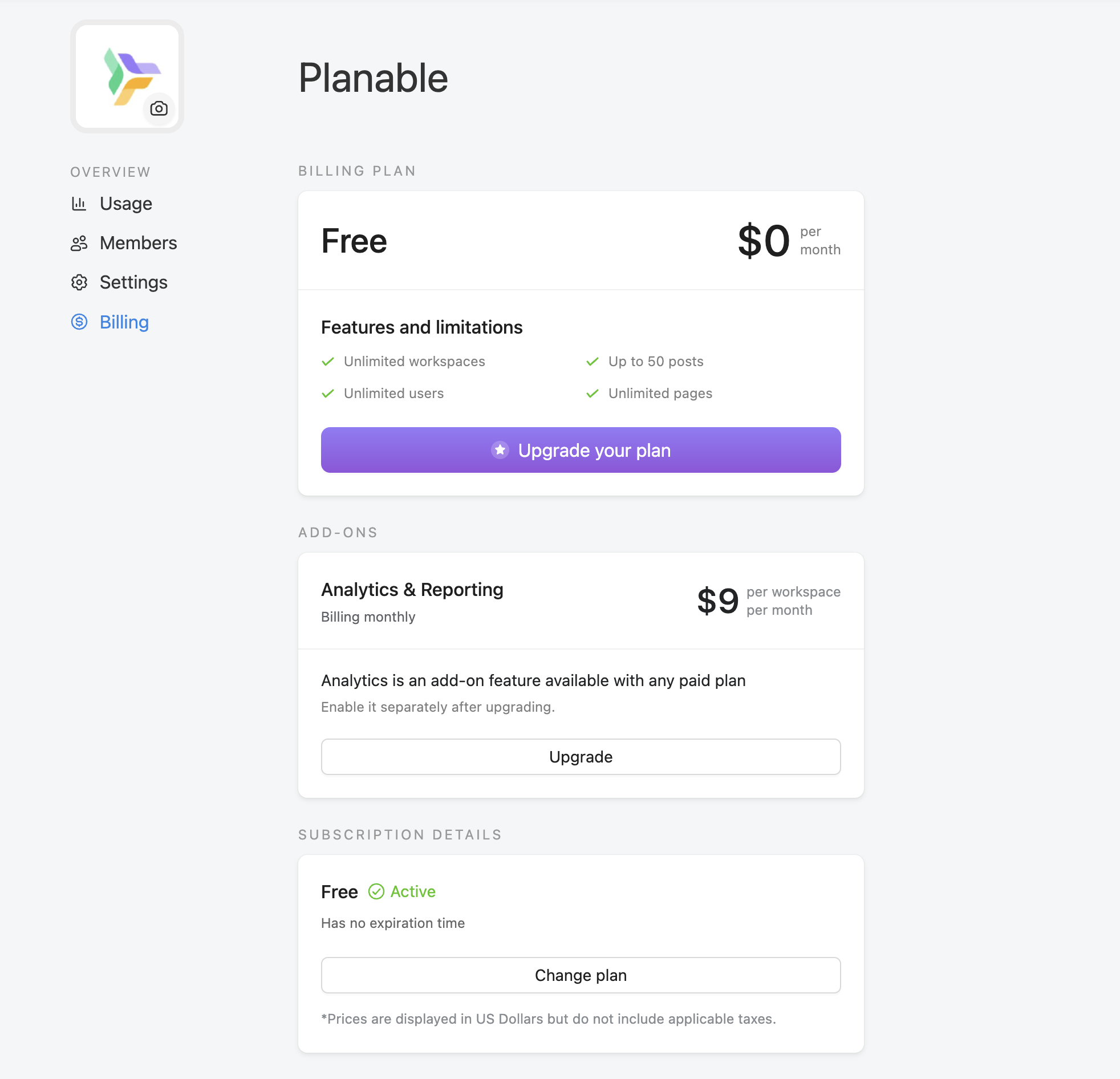This screenshot has height=1079, width=1120.
Task: Click the Change plan button
Action: pyautogui.click(x=581, y=975)
